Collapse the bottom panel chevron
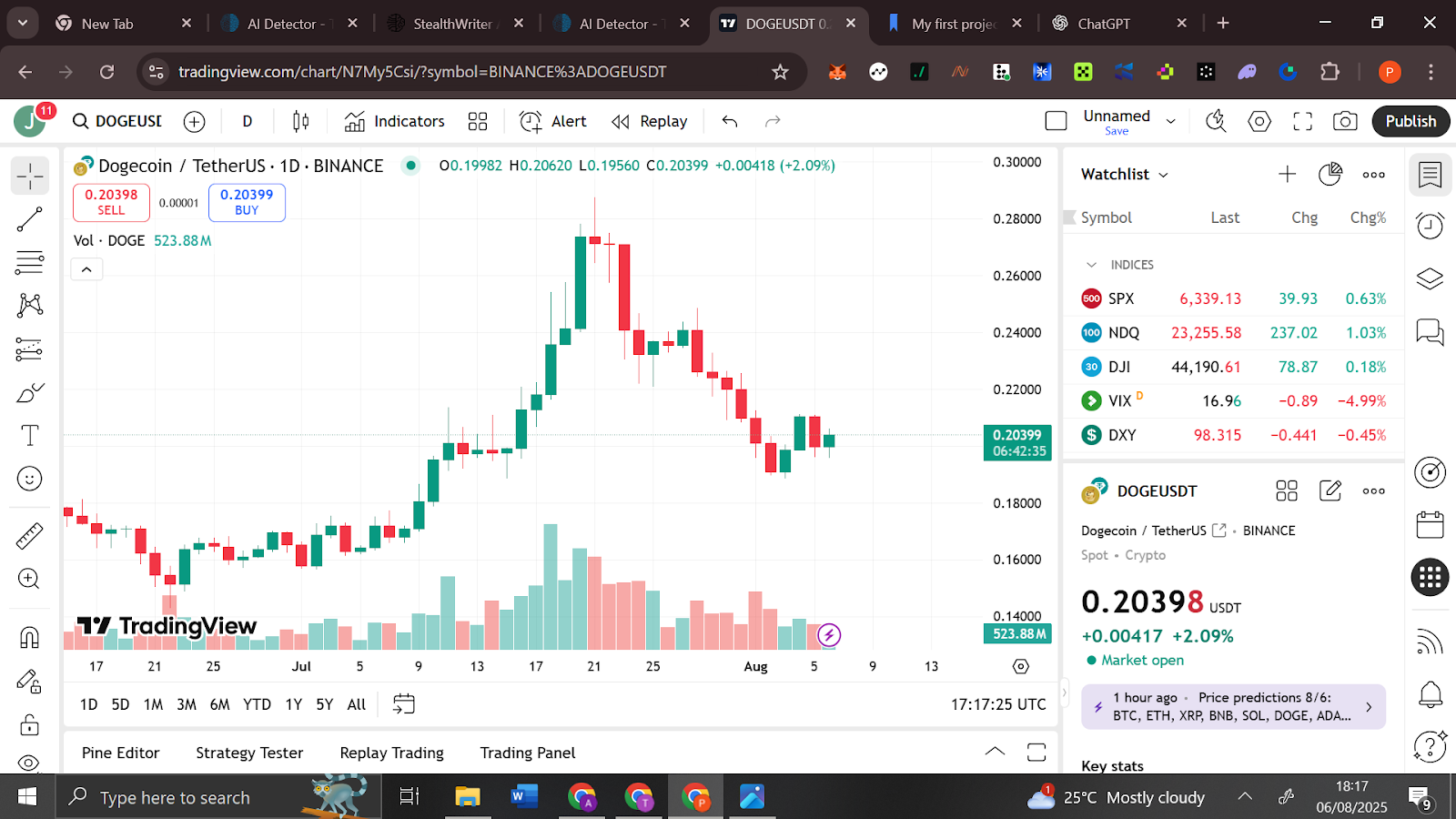The height and width of the screenshot is (819, 1456). pos(996,752)
